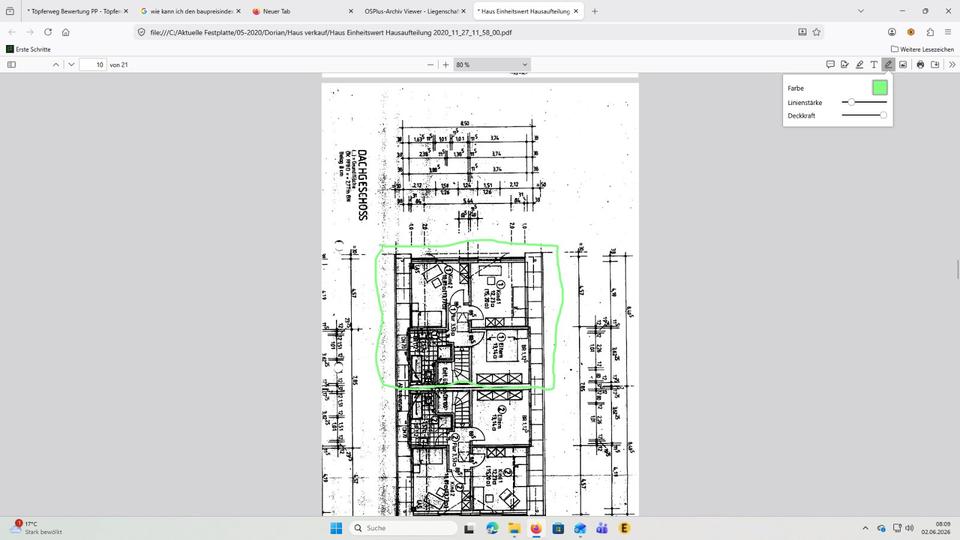This screenshot has height=540, width=960.
Task: Open the browser home page
Action: [66, 32]
